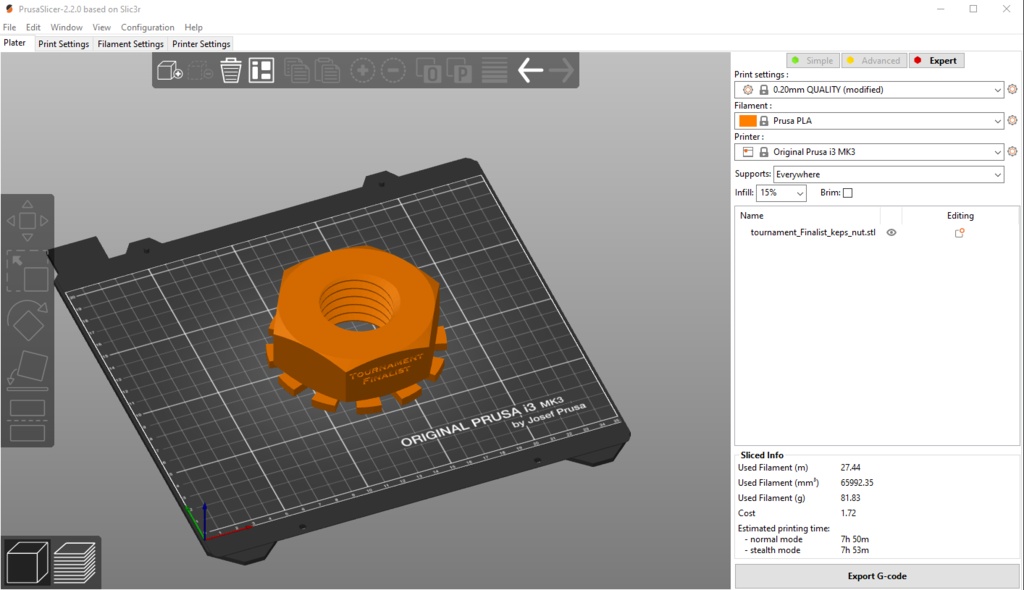Click the normal mode time 7h 50m

coord(855,539)
